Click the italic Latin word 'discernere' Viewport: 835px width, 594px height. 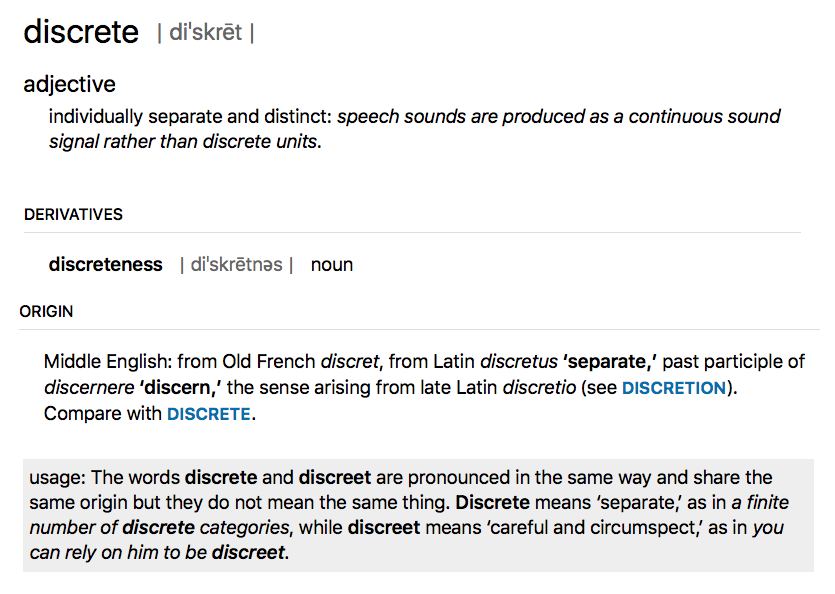(x=87, y=388)
